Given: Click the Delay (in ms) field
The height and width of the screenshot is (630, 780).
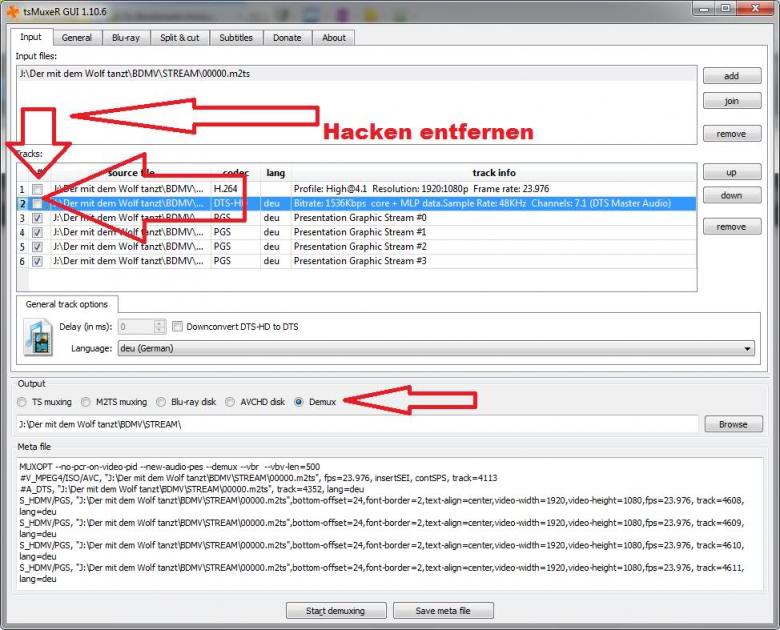Looking at the screenshot, I should [136, 326].
